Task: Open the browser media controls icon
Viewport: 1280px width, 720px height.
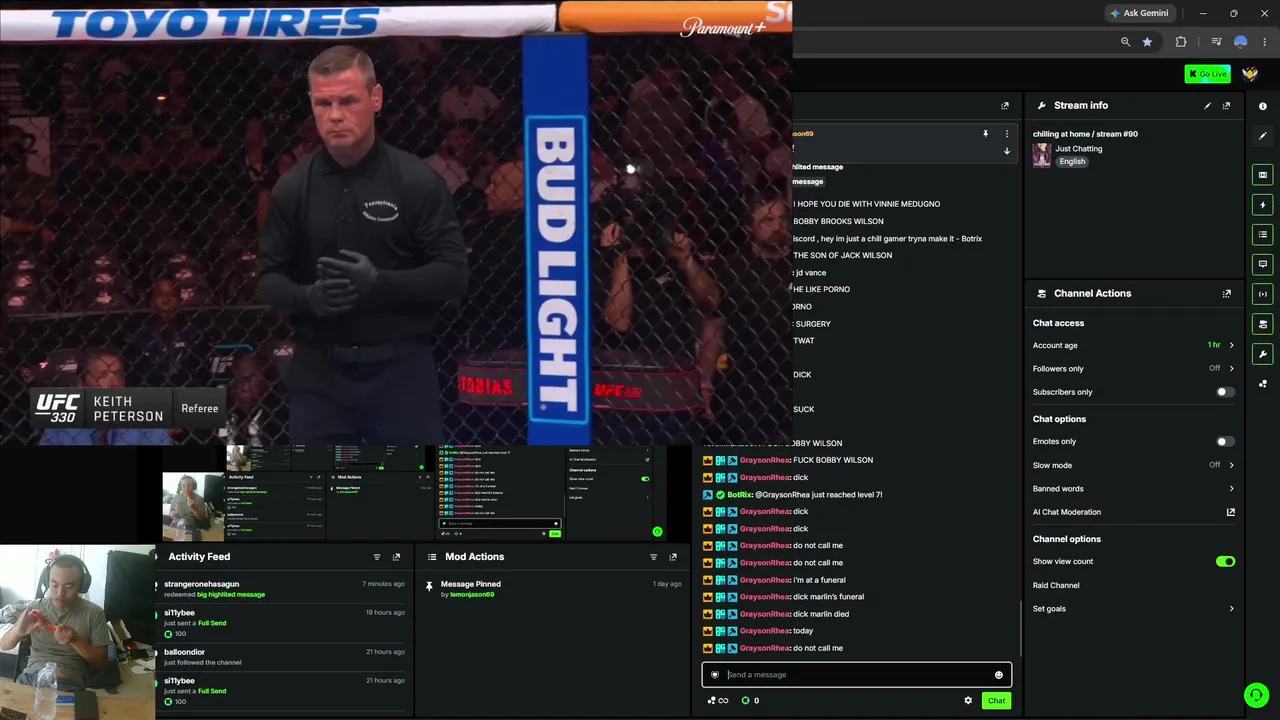Action: [1216, 42]
